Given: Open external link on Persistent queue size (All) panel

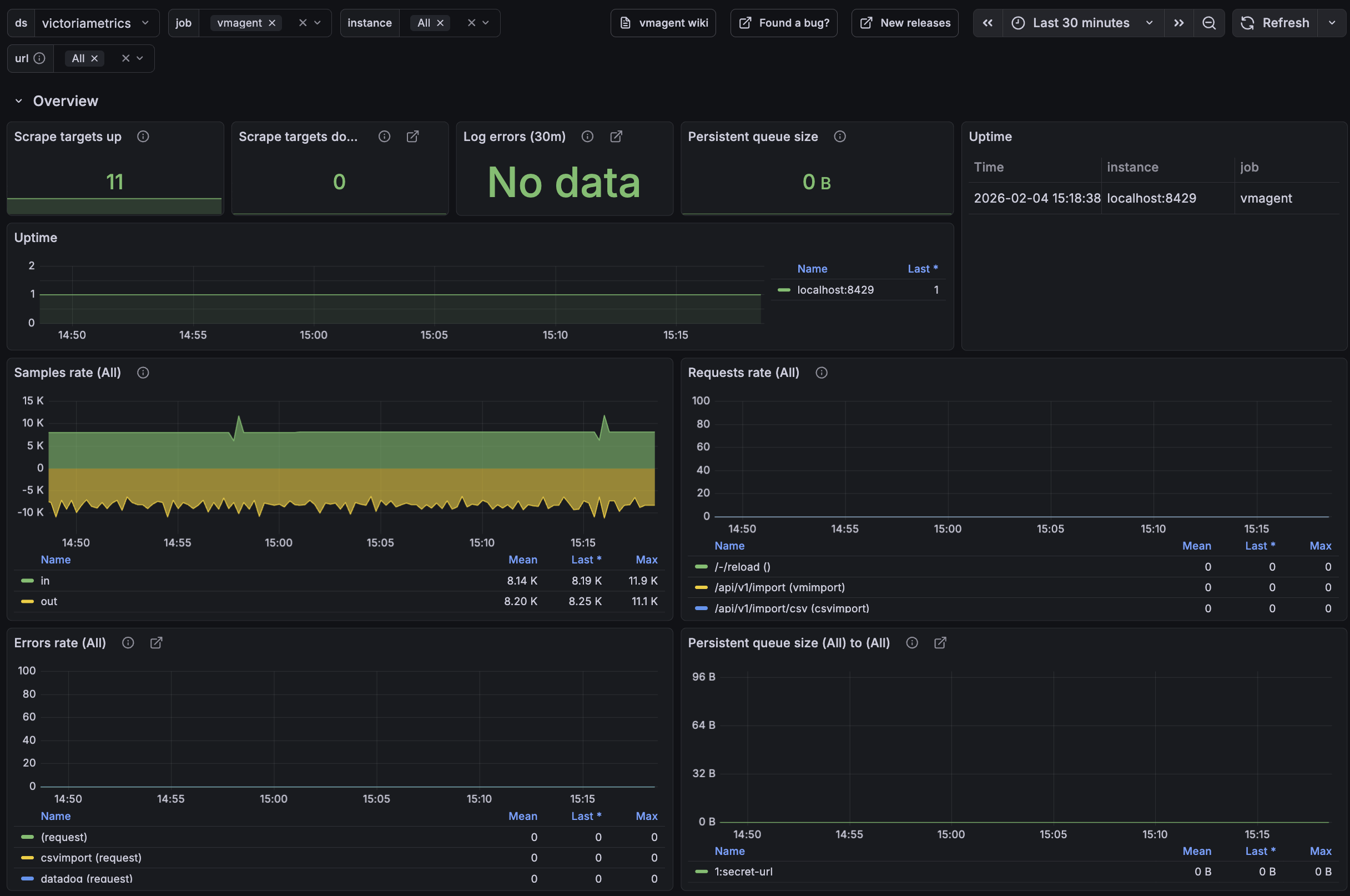Looking at the screenshot, I should coord(940,643).
